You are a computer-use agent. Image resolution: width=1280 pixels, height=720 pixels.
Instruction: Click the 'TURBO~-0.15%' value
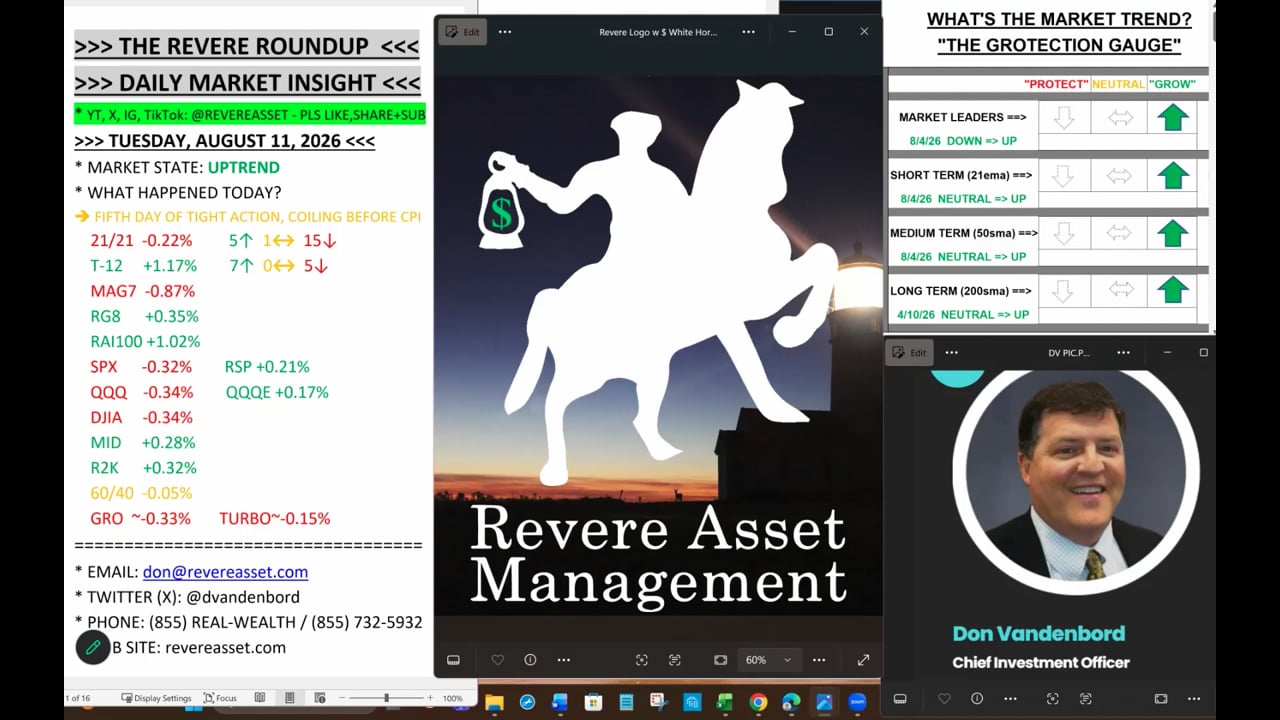(x=275, y=518)
